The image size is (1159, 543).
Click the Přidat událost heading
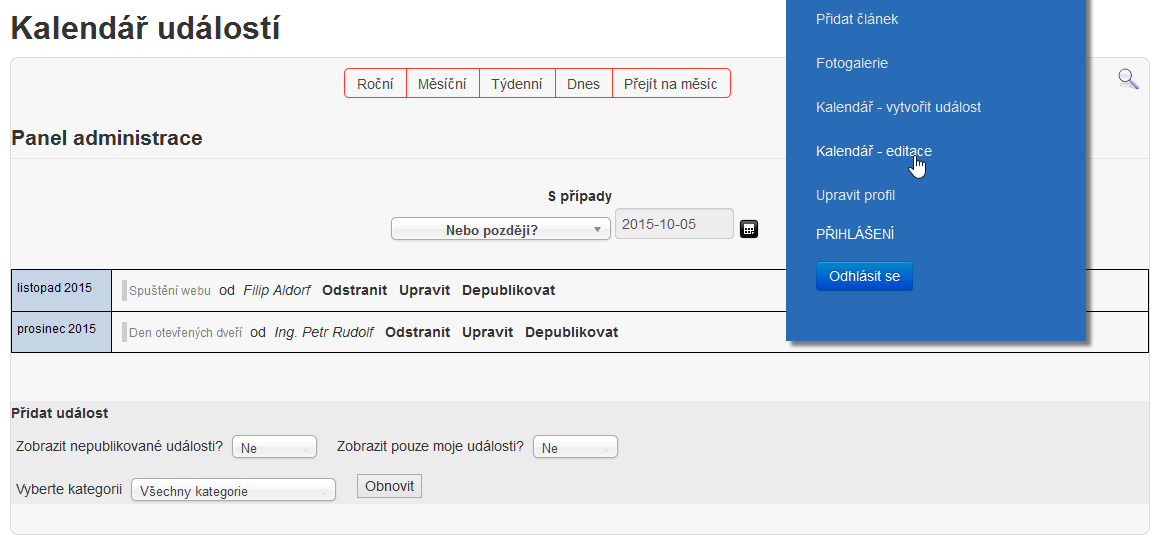pyautogui.click(x=60, y=413)
